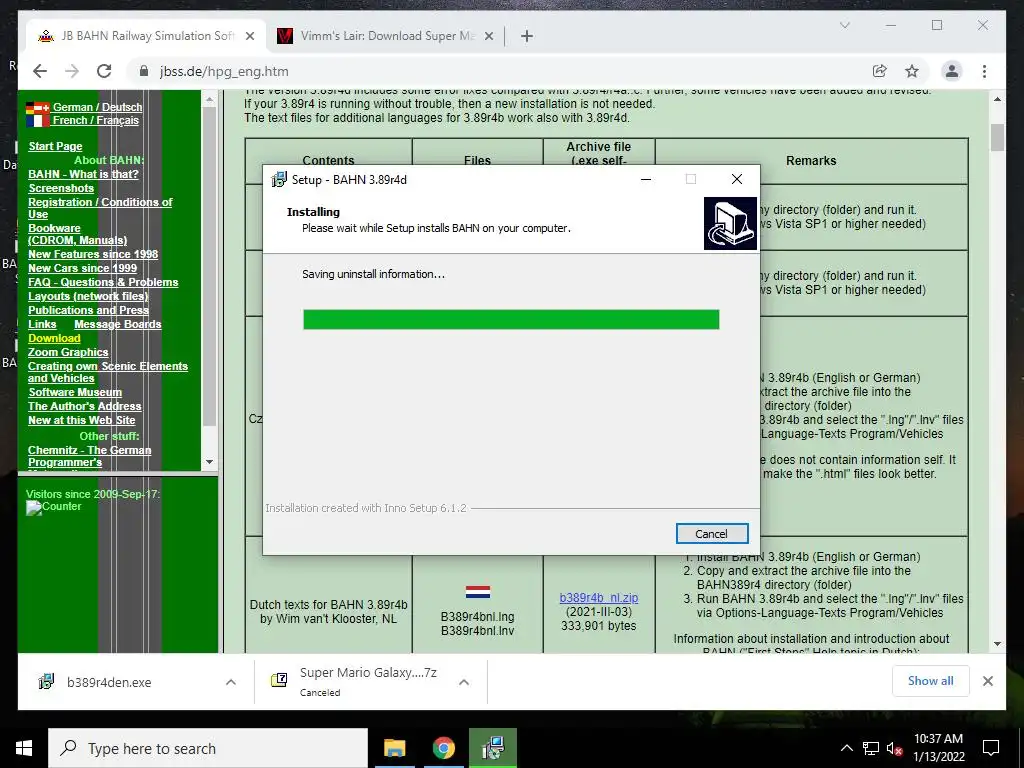Open New Features since 1998 link
The image size is (1024, 768).
[x=93, y=254]
